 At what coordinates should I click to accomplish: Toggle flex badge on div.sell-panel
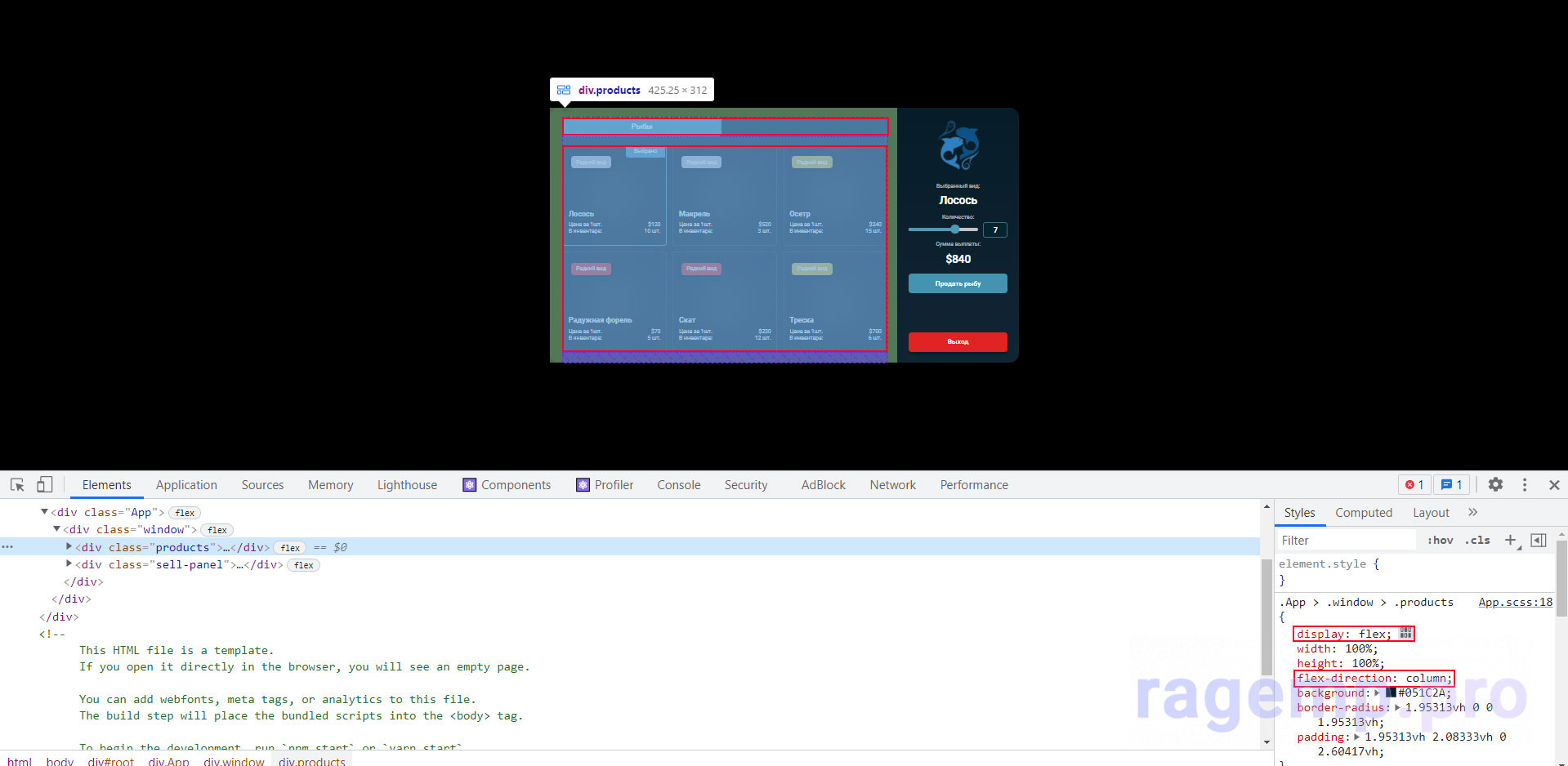304,565
